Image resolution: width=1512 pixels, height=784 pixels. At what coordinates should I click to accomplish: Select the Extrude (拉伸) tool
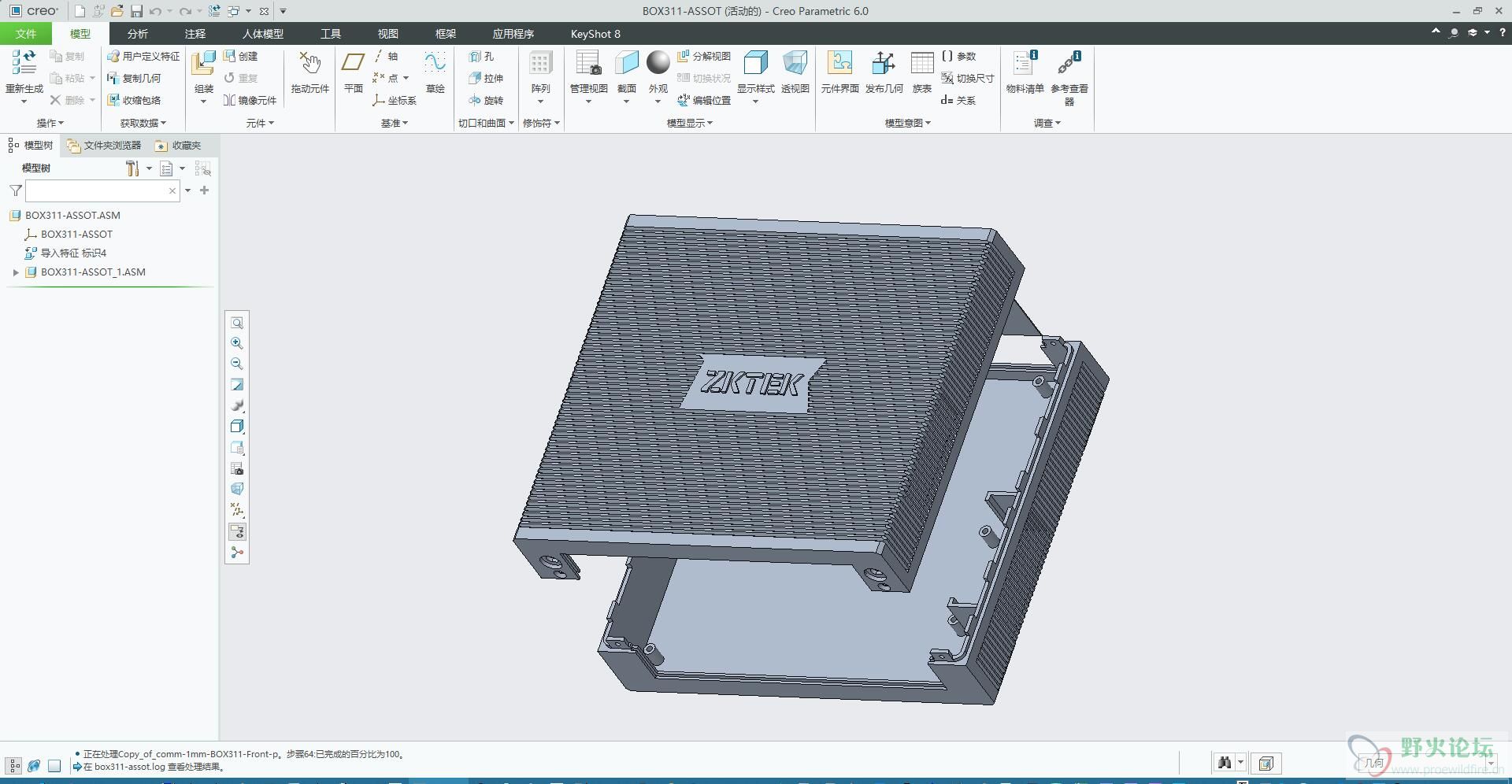click(x=485, y=78)
